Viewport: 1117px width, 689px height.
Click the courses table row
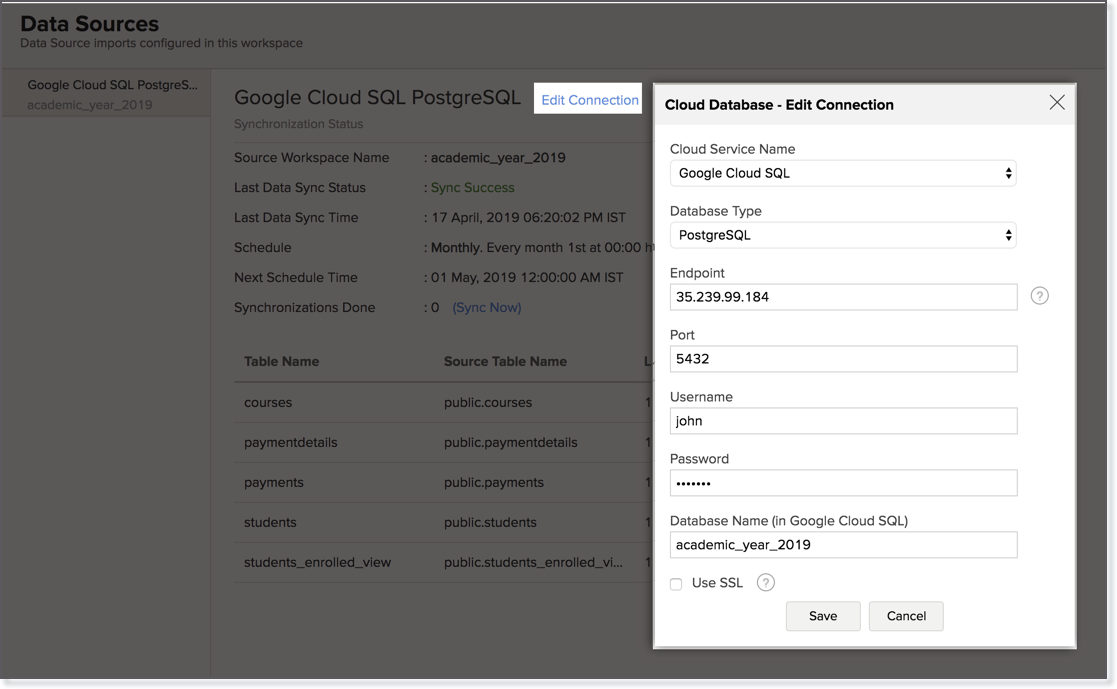click(268, 402)
